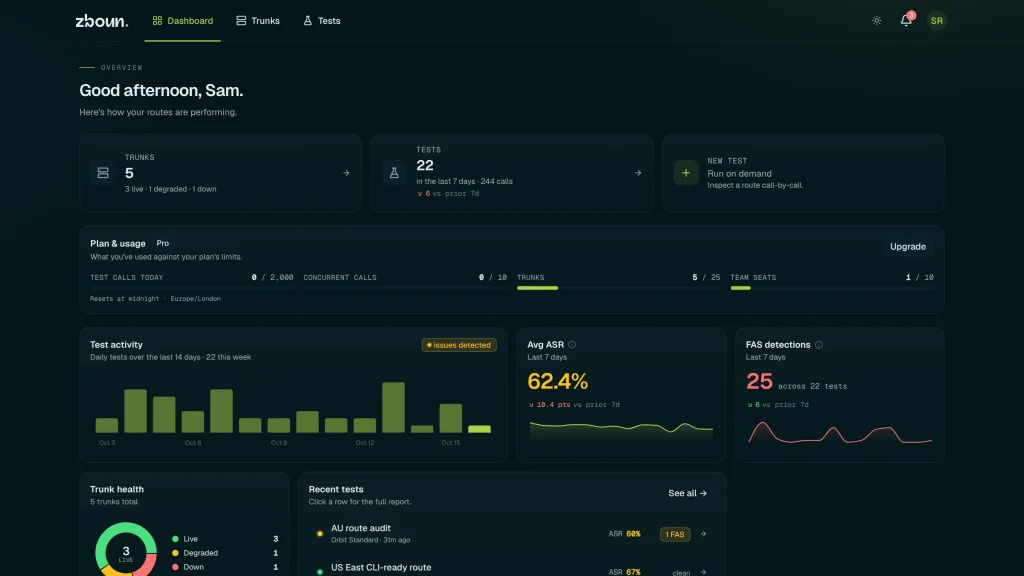Click the Degraded legend entry
This screenshot has height=576, width=1024.
click(225, 553)
